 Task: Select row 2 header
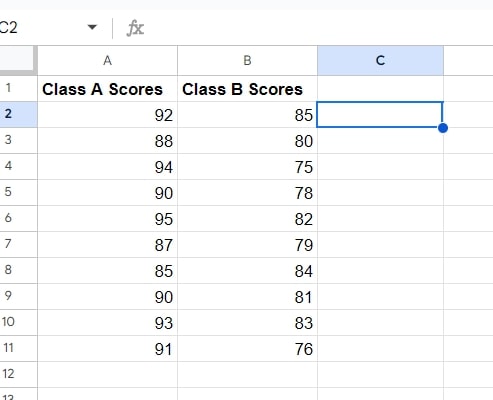pyautogui.click(x=18, y=114)
